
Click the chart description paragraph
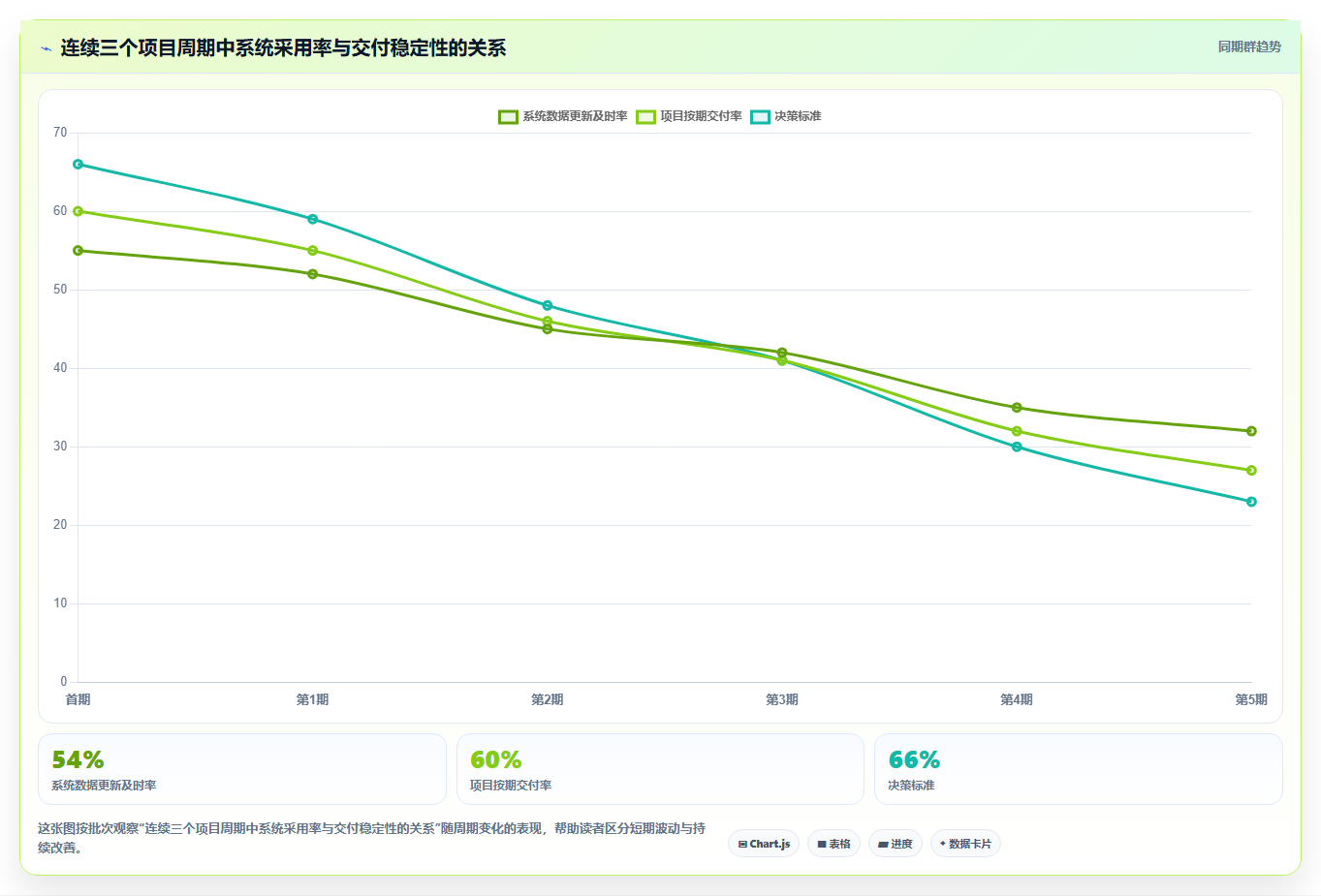tap(372, 838)
